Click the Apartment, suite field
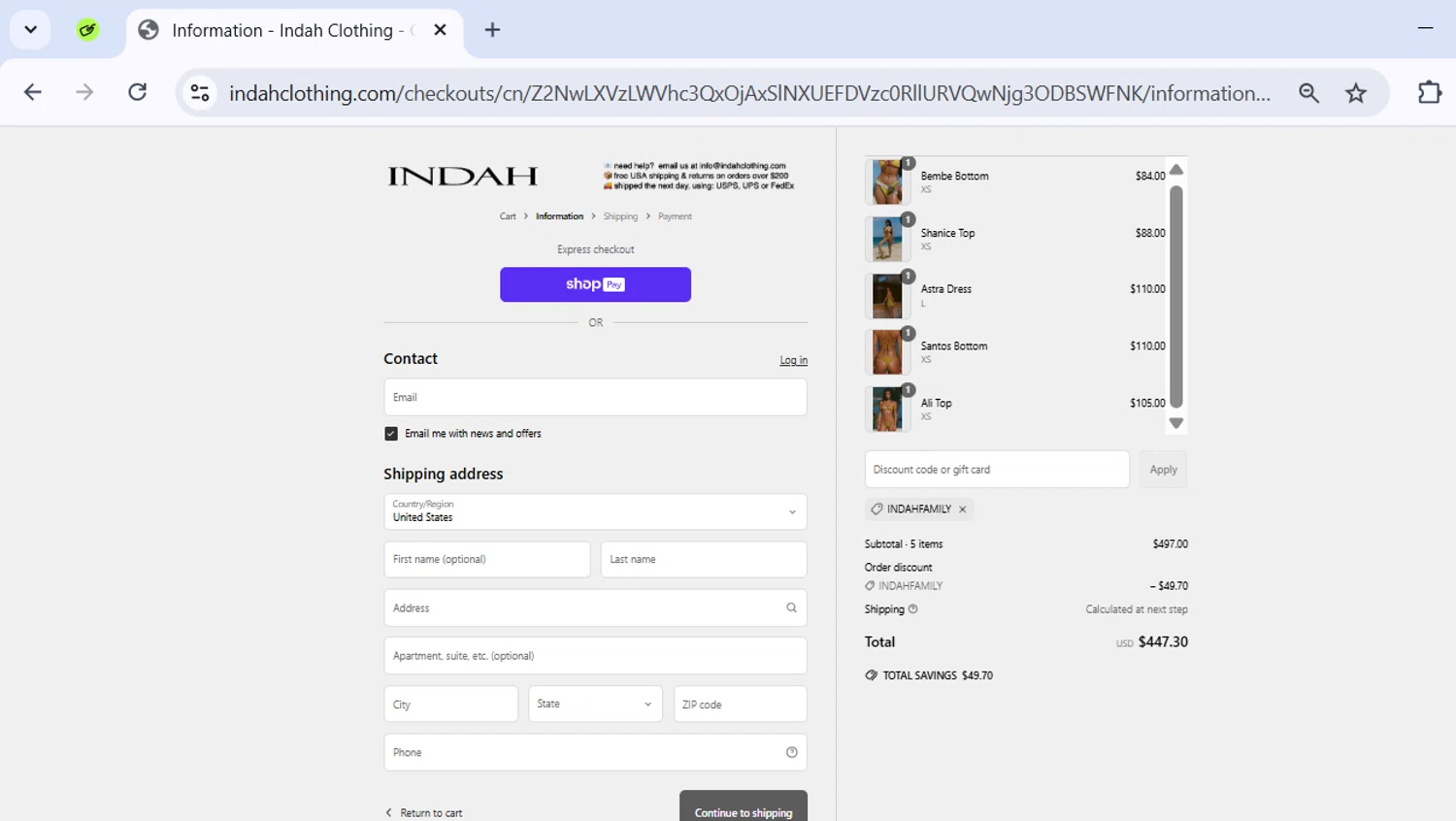The image size is (1456, 821). click(x=595, y=656)
